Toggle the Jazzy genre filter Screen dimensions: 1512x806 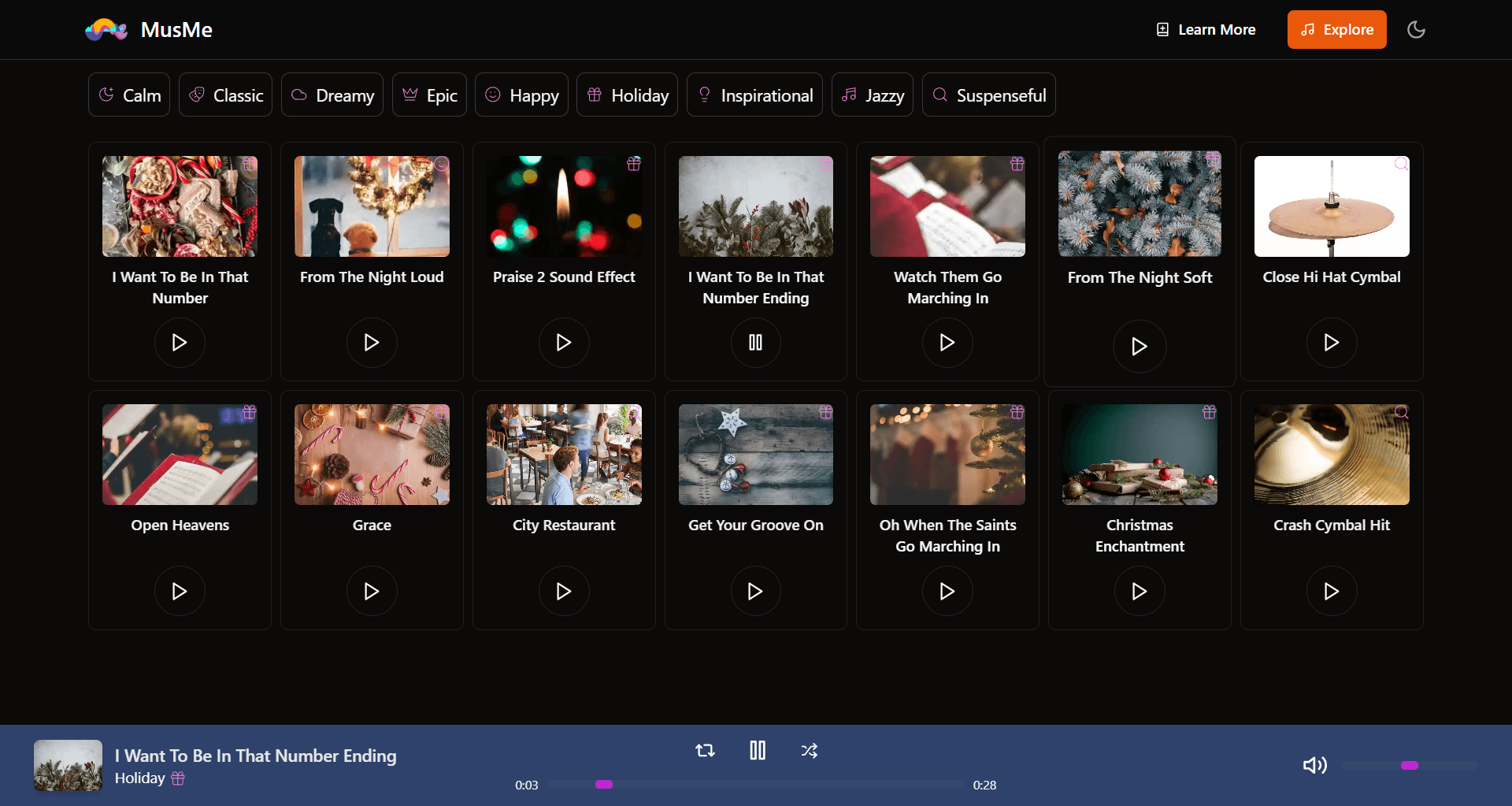pyautogui.click(x=872, y=95)
